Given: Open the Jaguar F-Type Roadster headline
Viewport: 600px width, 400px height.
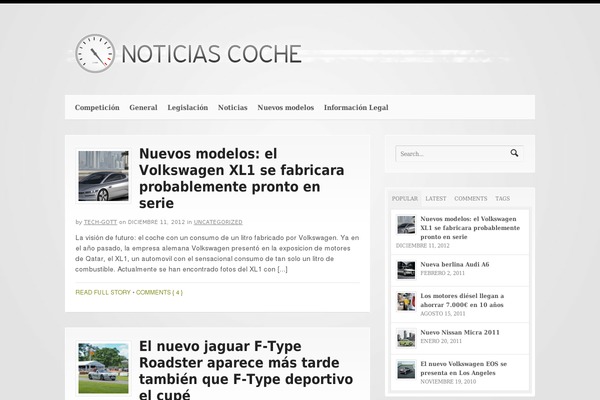Looking at the screenshot, I should [246, 370].
